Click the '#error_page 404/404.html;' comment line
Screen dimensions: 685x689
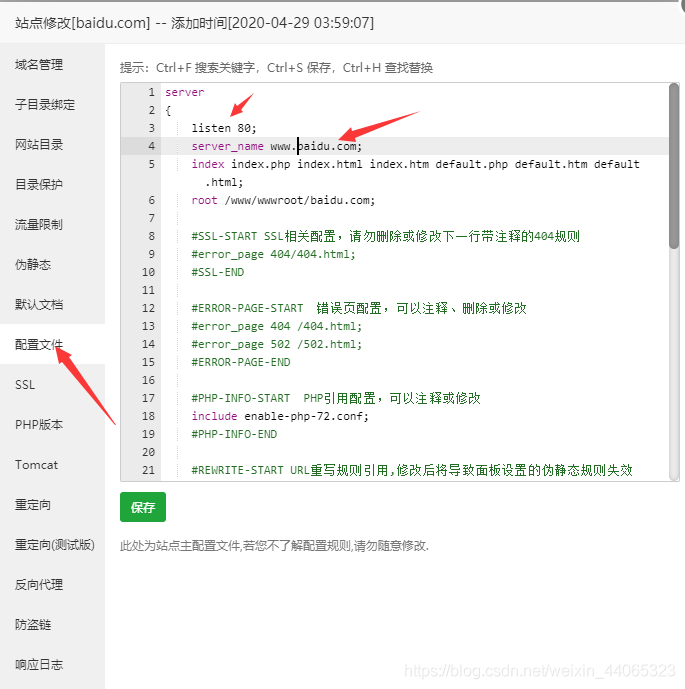(273, 254)
